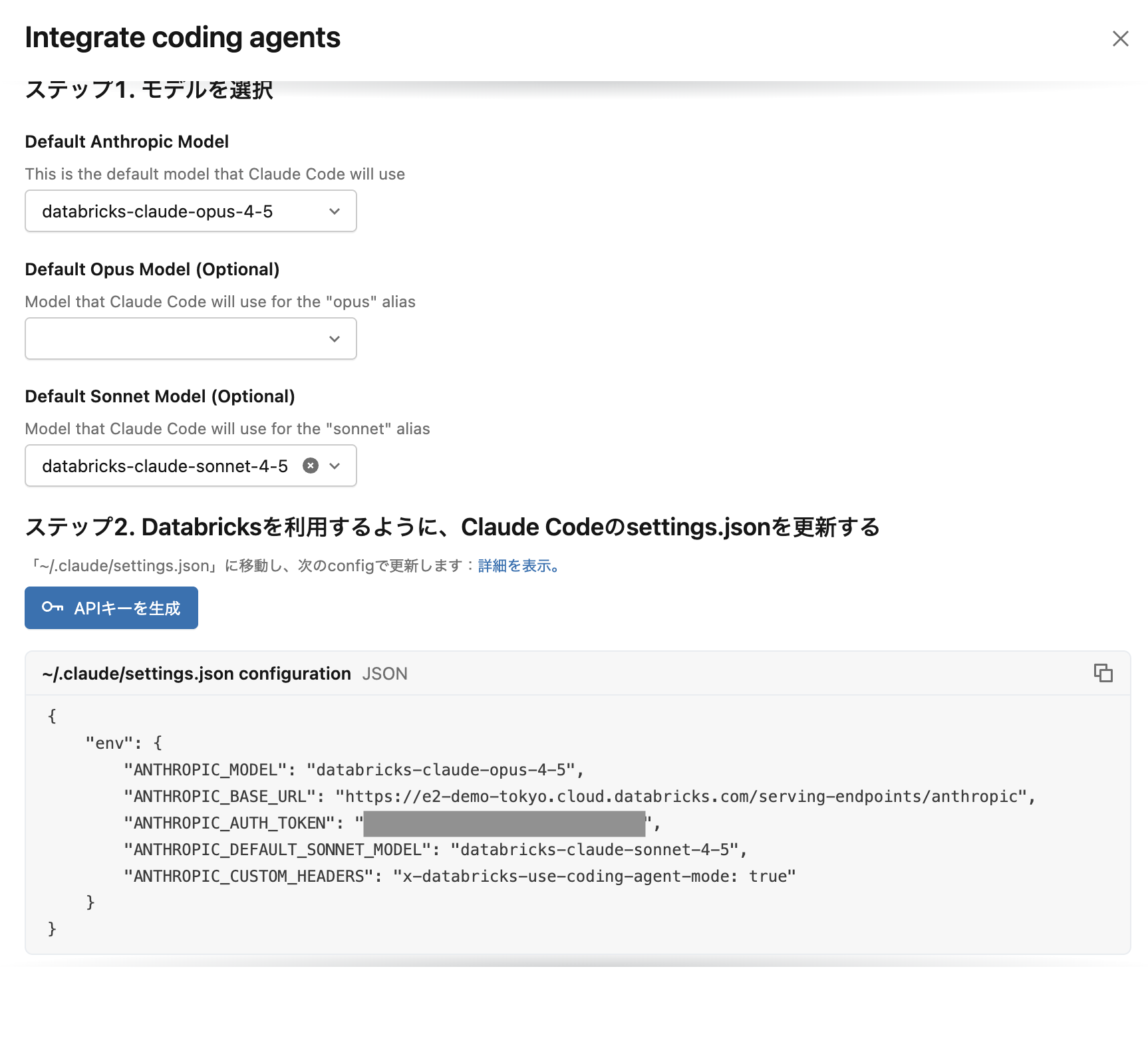Click the ANTHROPIC_DEFAULT_SONNET_MODEL line
The image size is (1148, 1060).
(436, 850)
